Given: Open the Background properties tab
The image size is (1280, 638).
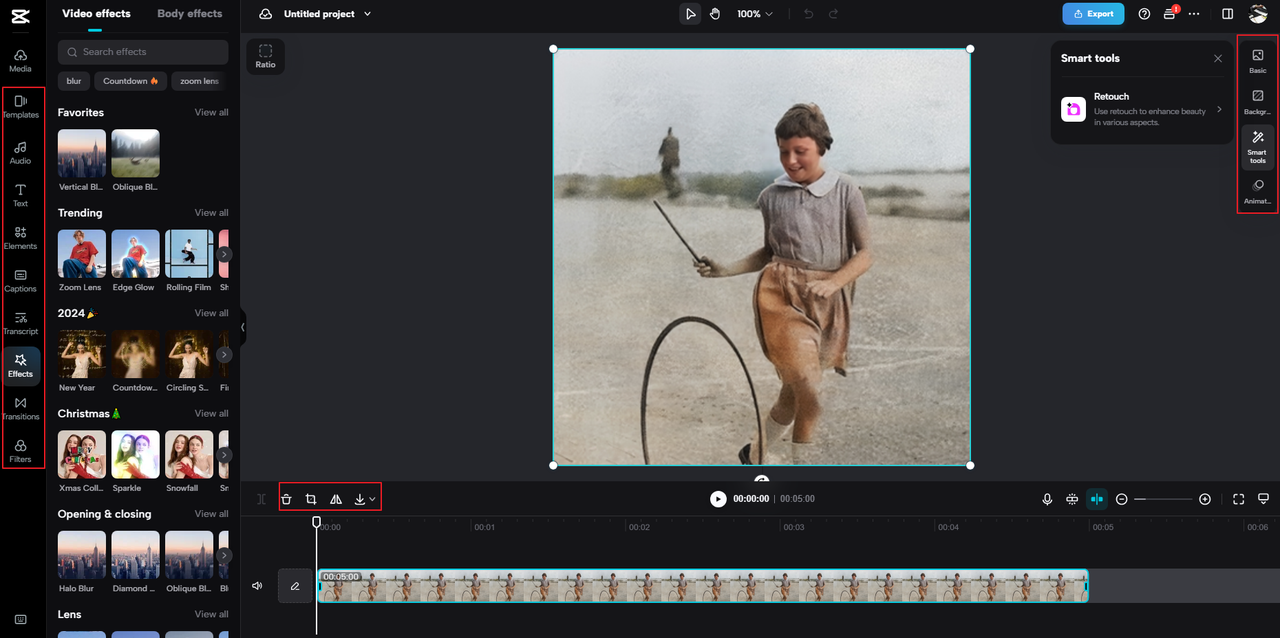Looking at the screenshot, I should click(x=1258, y=102).
